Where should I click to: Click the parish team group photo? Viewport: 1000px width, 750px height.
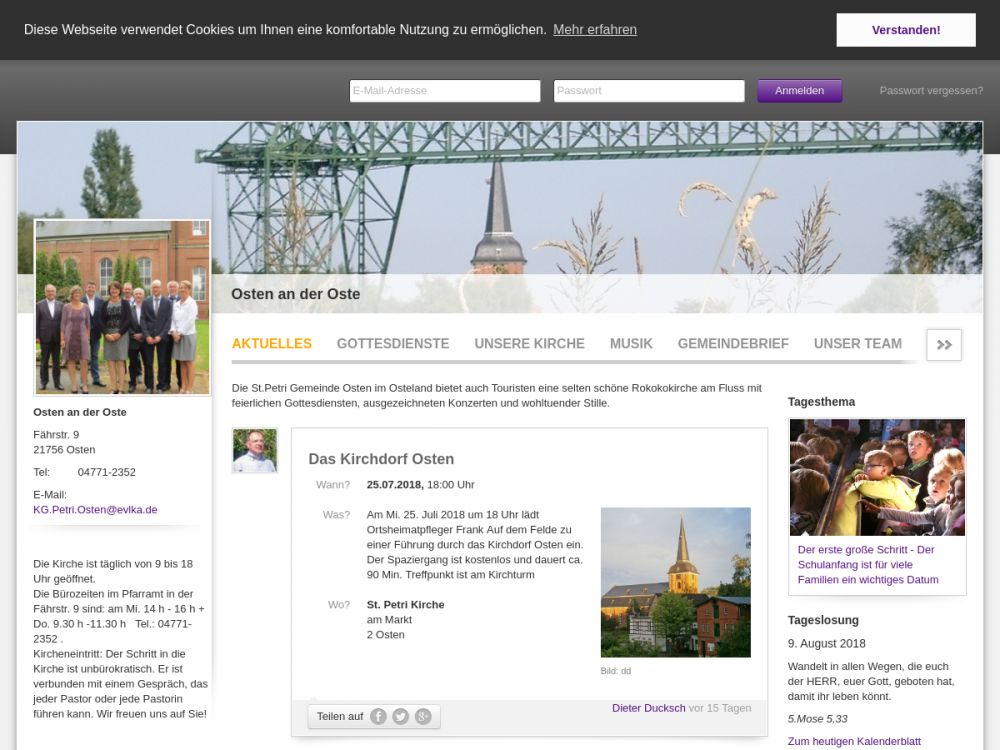coord(122,307)
